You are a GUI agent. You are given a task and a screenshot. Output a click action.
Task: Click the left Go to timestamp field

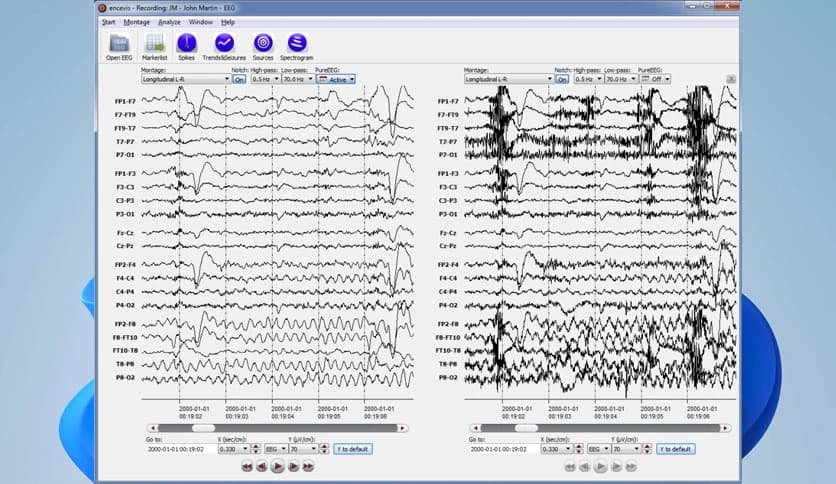175,449
